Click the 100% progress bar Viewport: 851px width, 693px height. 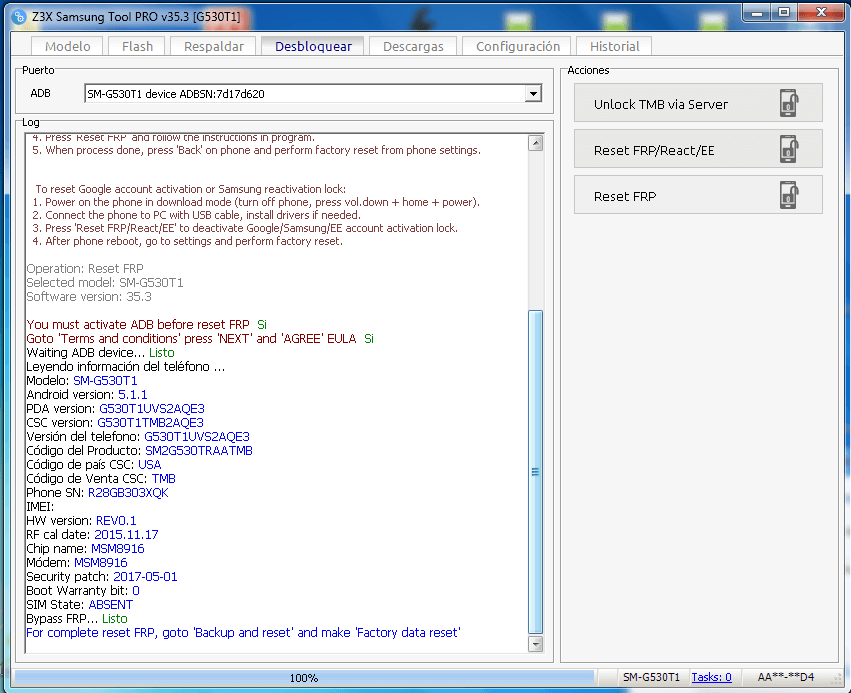click(304, 677)
